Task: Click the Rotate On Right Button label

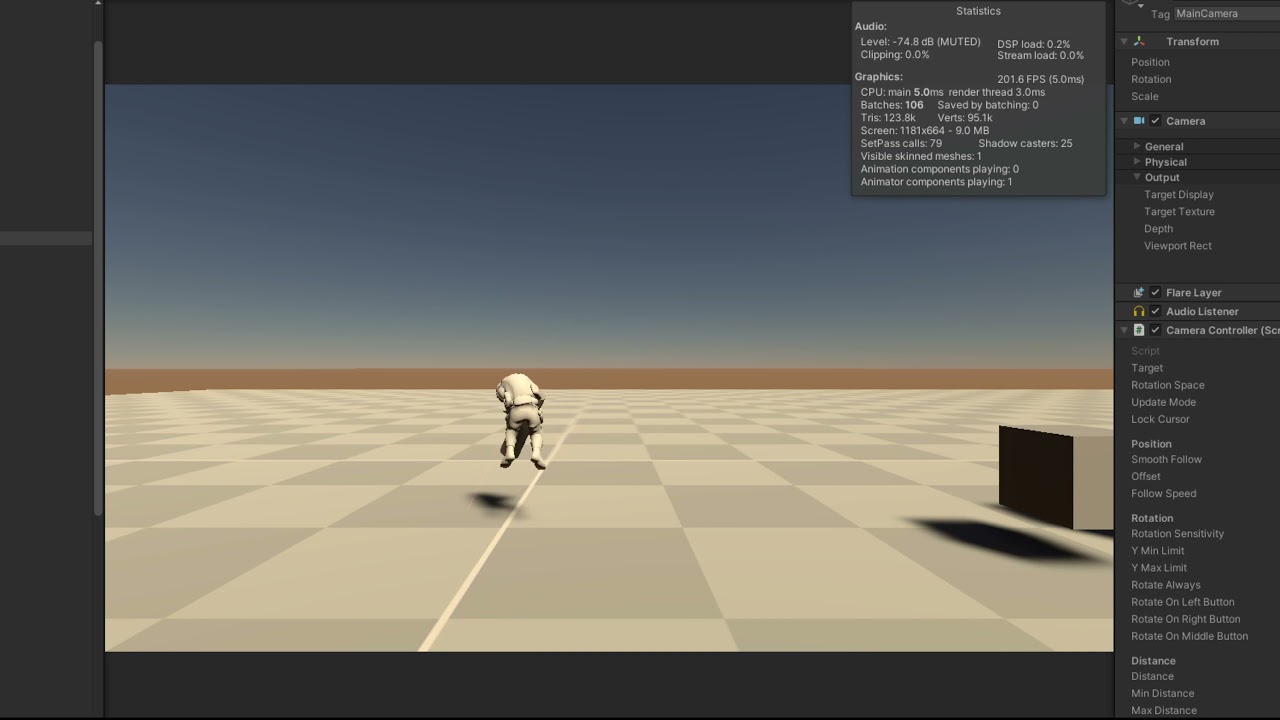Action: tap(1186, 619)
